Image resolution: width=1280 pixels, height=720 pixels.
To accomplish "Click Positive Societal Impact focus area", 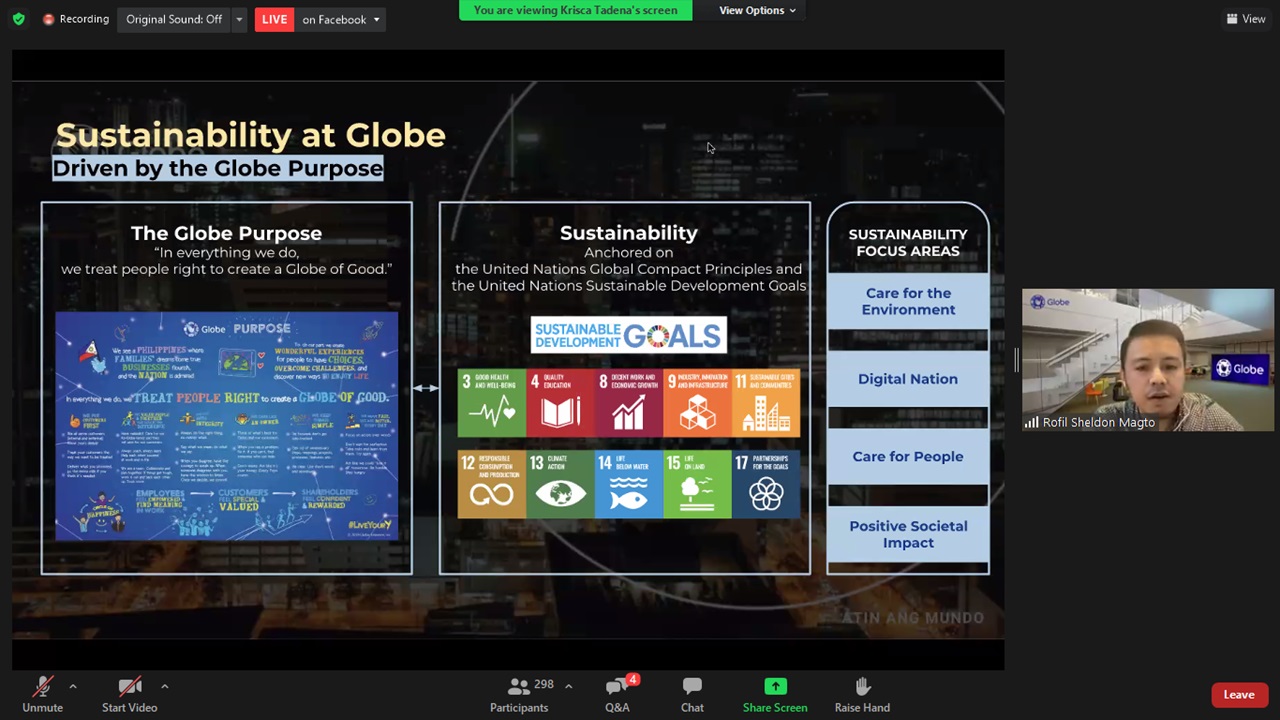I will [x=908, y=534].
